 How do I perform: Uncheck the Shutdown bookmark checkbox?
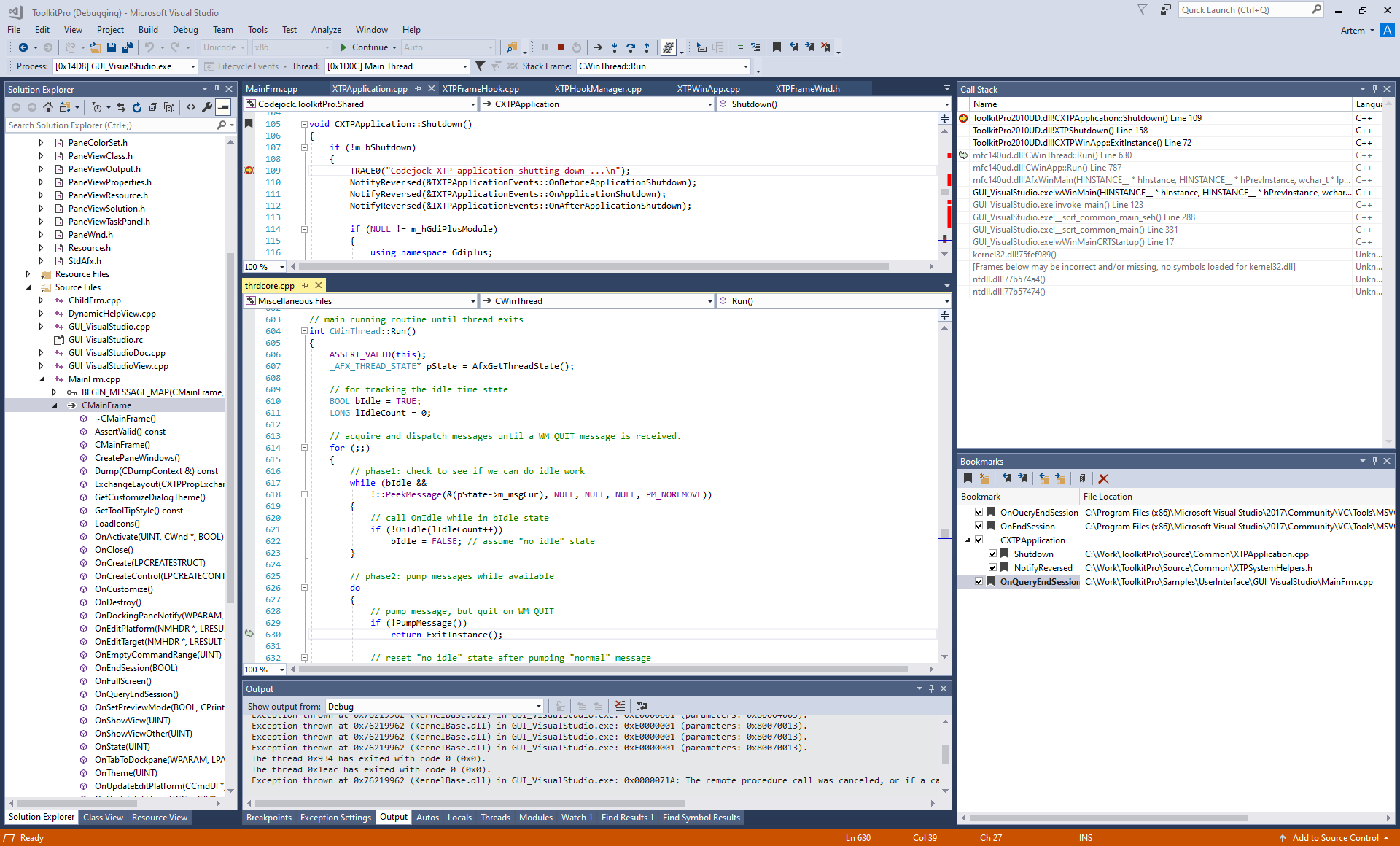pyautogui.click(x=992, y=554)
